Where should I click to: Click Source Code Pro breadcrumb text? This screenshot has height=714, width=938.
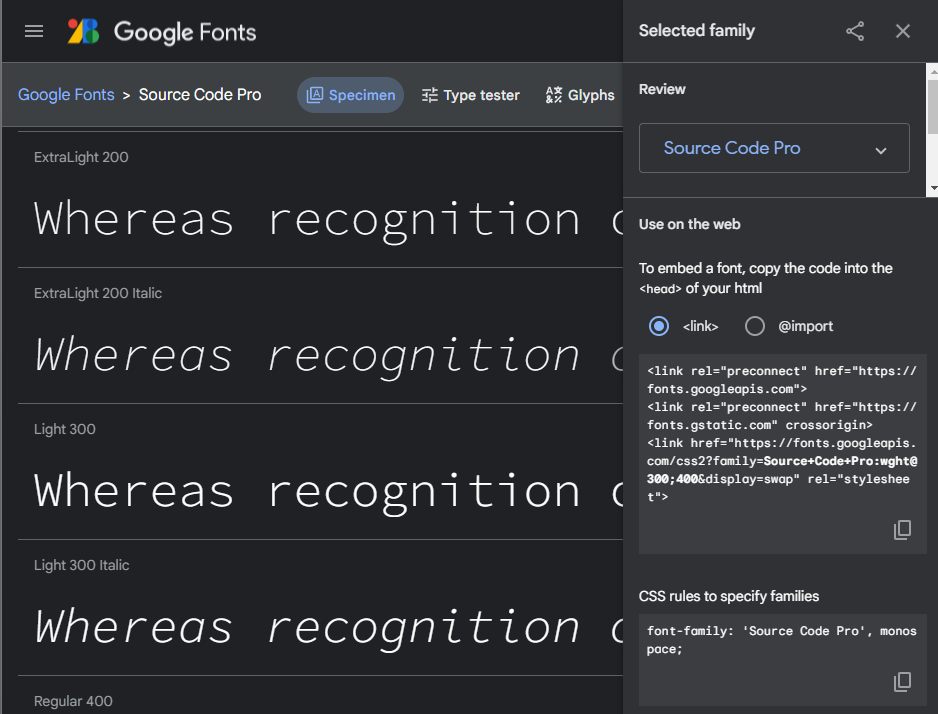(200, 94)
